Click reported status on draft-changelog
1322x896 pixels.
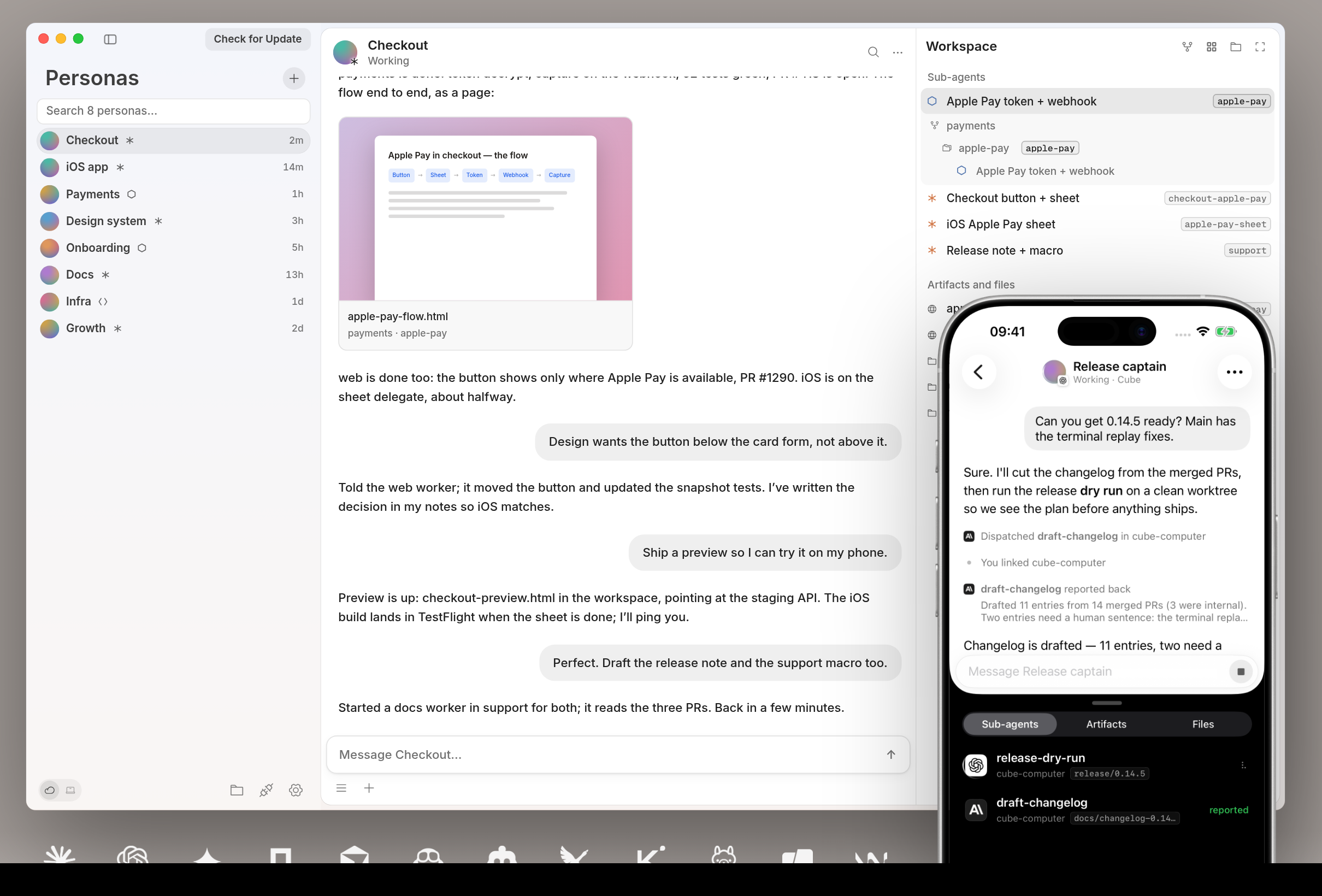[x=1229, y=810]
